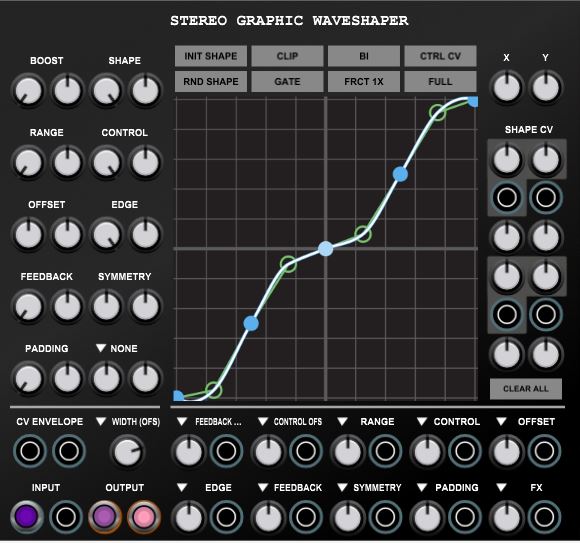This screenshot has height=543, width=580.
Task: Toggle the CLIP mode button
Action: point(287,56)
